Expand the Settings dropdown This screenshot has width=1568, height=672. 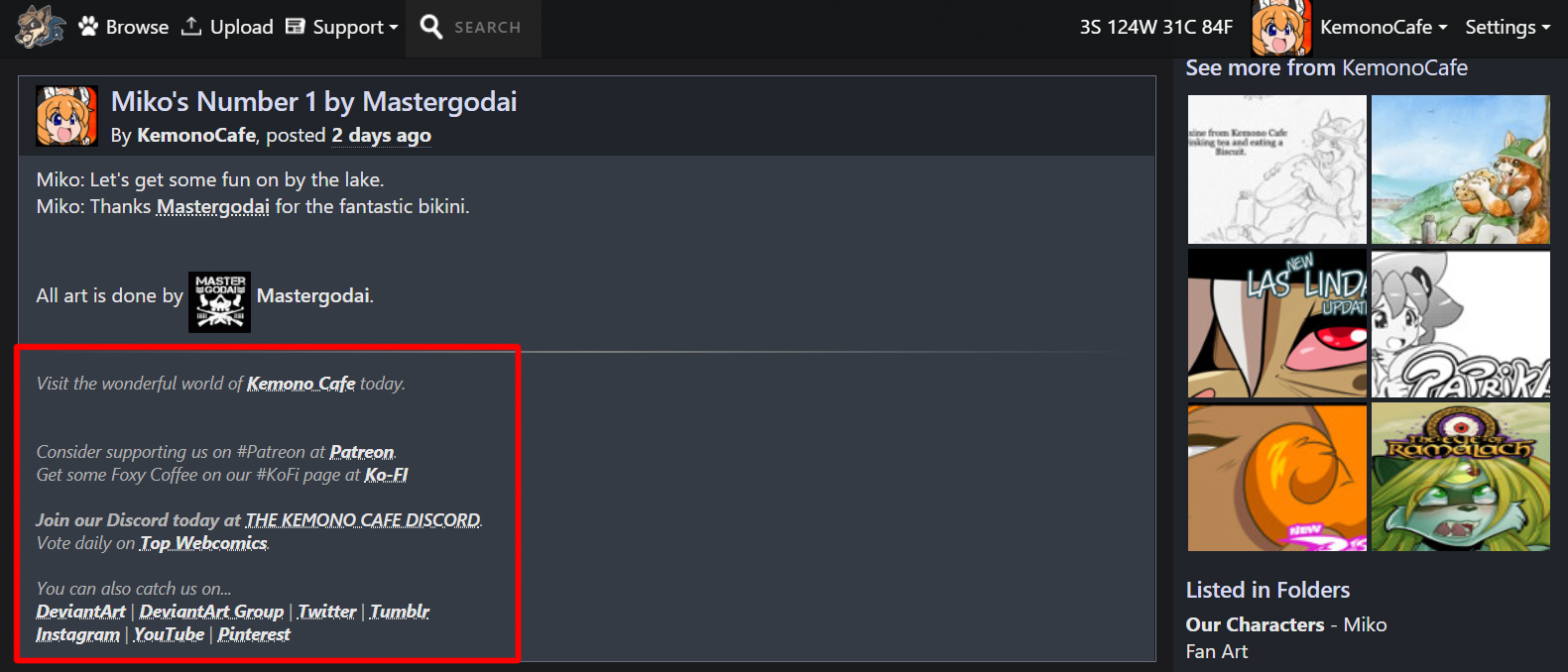[1508, 27]
